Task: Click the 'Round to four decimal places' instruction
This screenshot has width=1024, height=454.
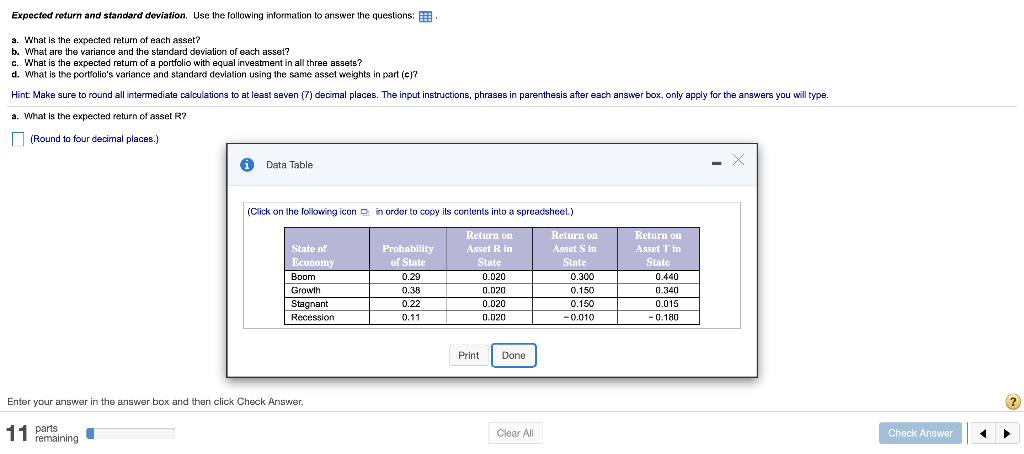Action: point(94,139)
